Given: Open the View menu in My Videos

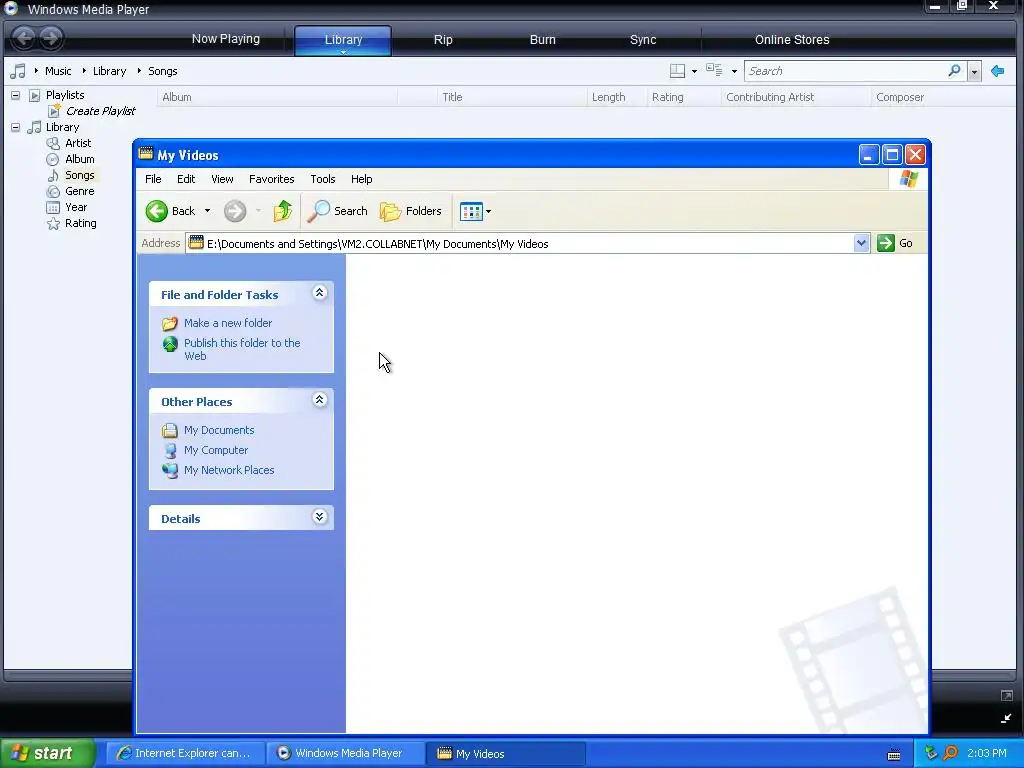Looking at the screenshot, I should click(222, 179).
